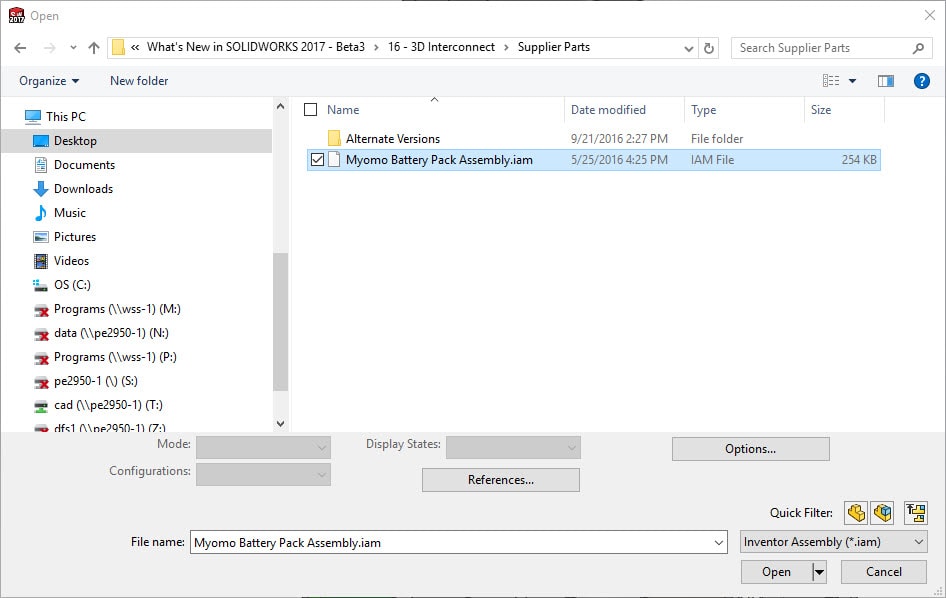Click the navigation pane scroll up arrow
This screenshot has height=598, width=946.
[x=280, y=106]
